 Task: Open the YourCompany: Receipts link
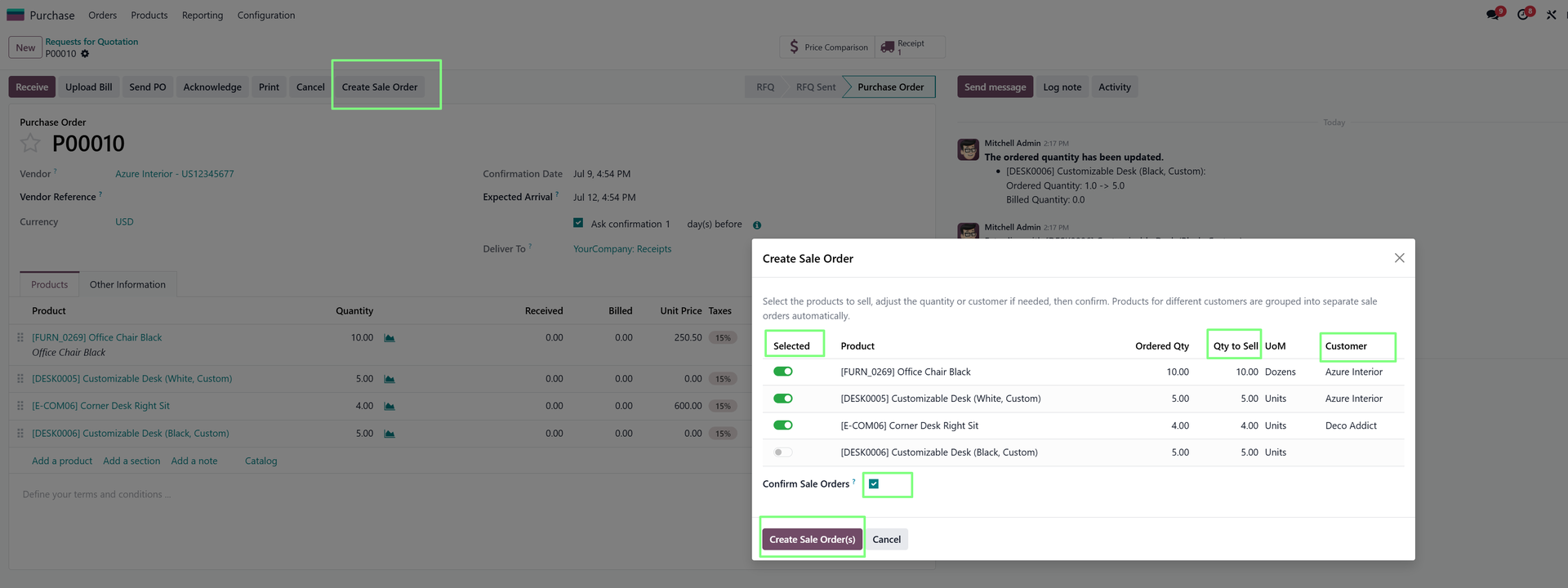coord(622,249)
